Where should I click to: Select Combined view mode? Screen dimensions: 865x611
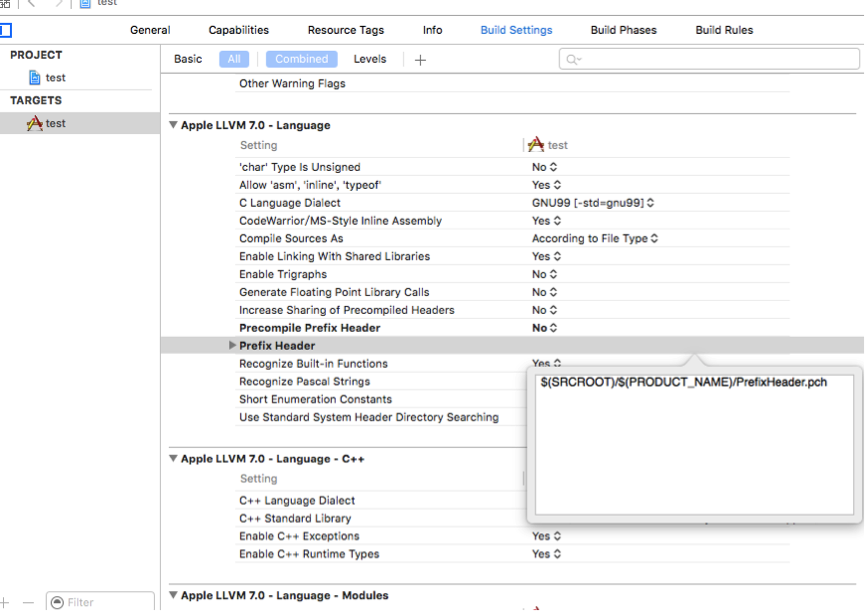[x=301, y=59]
